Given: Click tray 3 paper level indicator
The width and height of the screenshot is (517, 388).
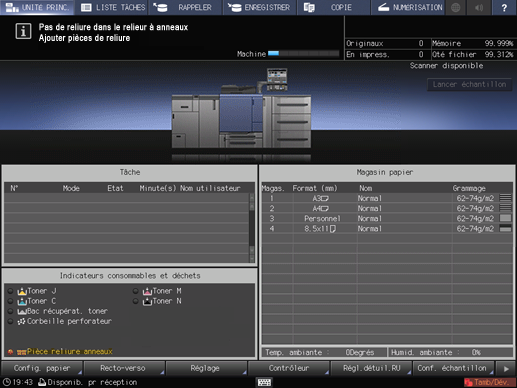Looking at the screenshot, I should pyautogui.click(x=505, y=218).
